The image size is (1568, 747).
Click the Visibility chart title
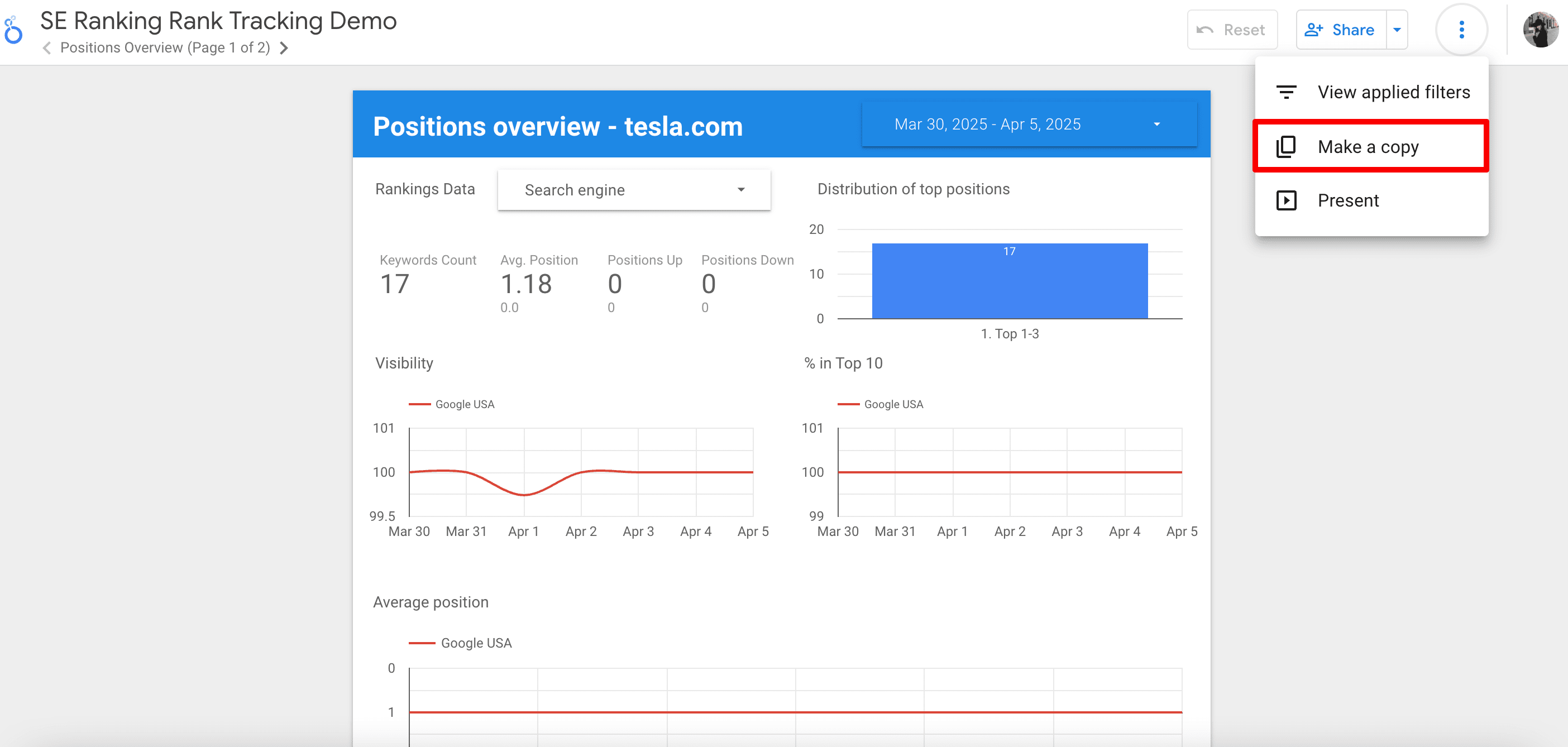point(404,363)
